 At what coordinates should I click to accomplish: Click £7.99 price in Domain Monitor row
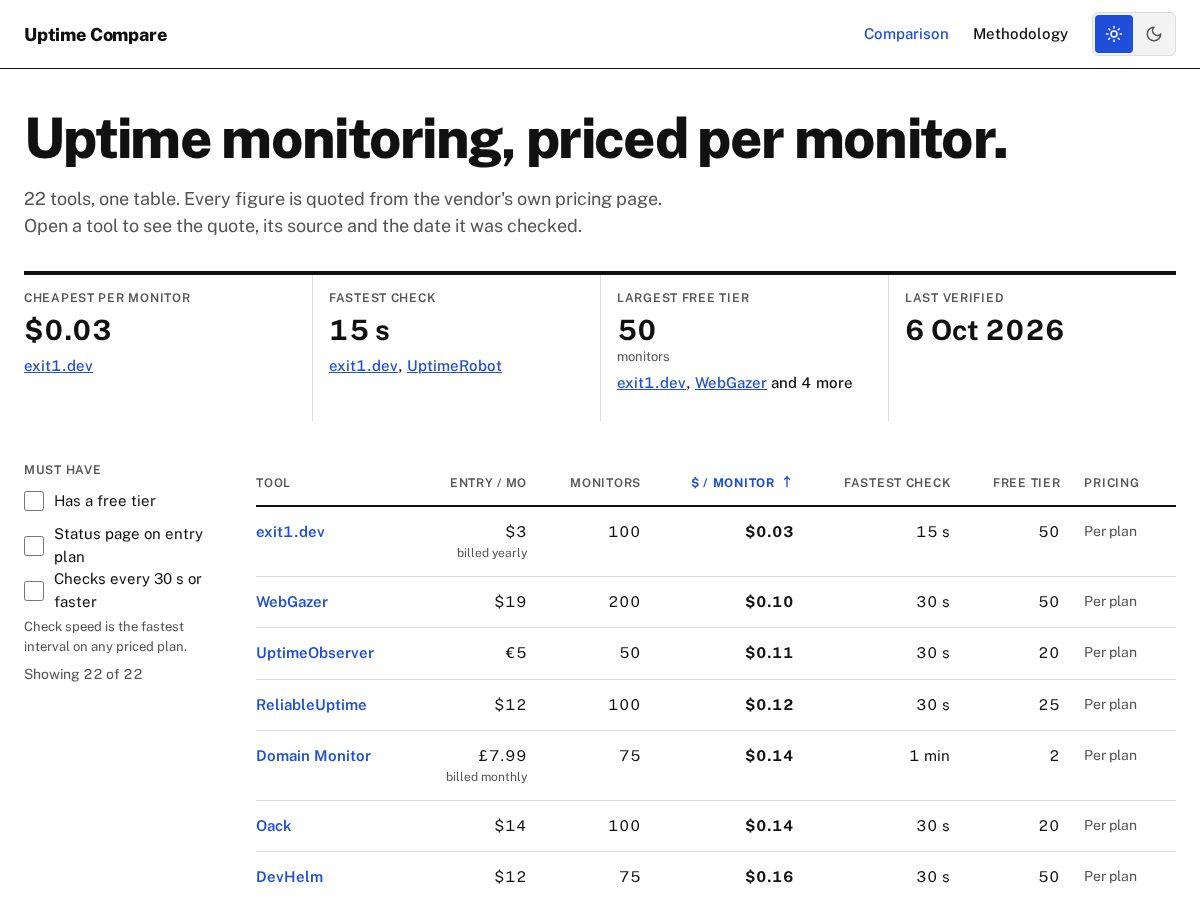tap(502, 756)
